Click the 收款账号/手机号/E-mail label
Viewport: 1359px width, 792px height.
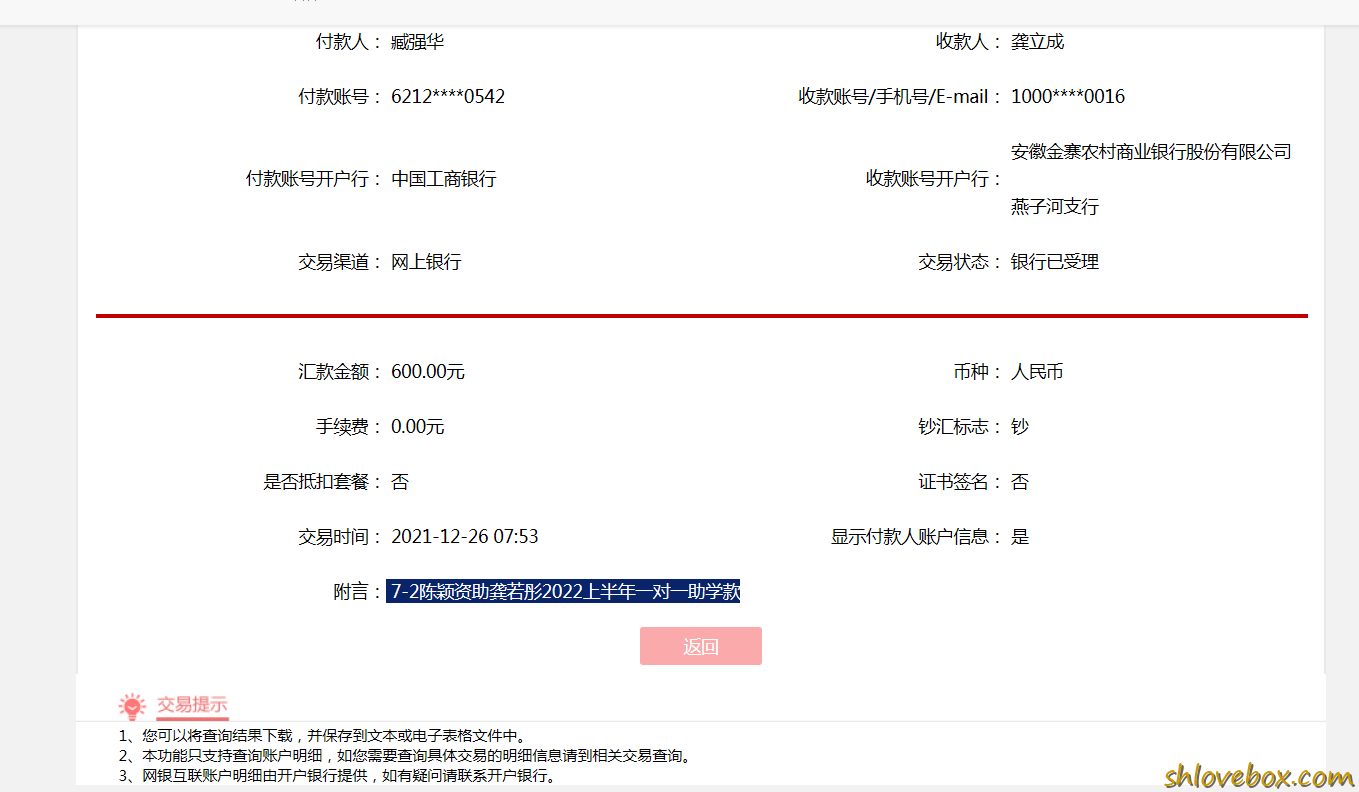pyautogui.click(x=900, y=97)
